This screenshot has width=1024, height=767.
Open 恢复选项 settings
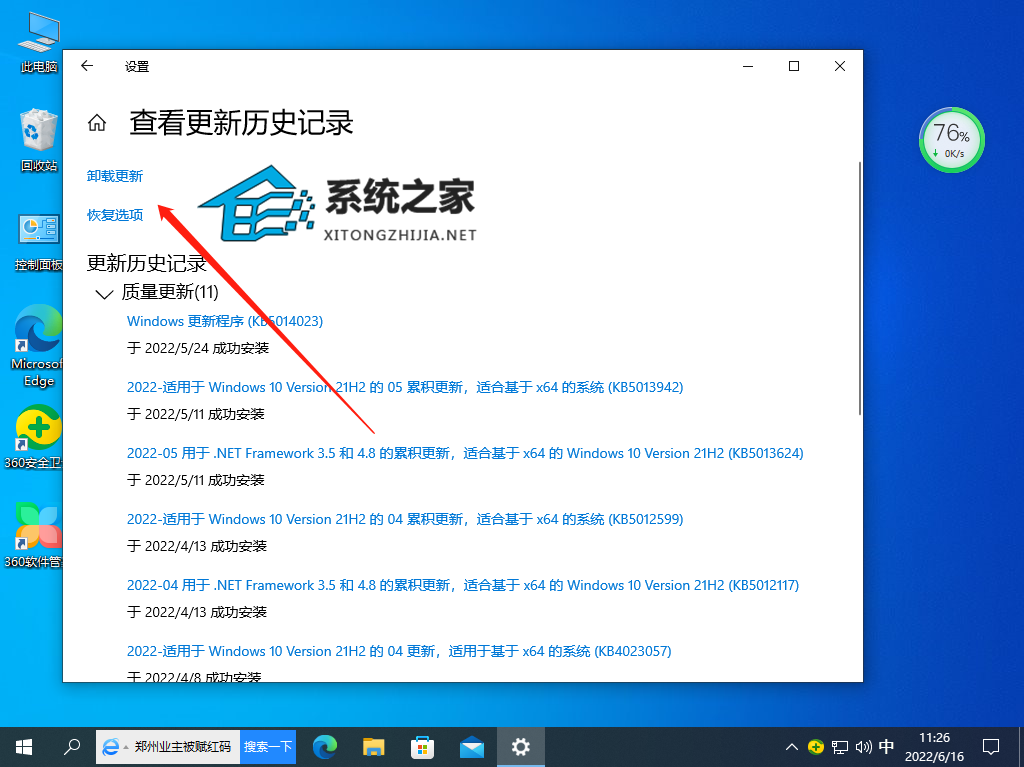(x=114, y=215)
